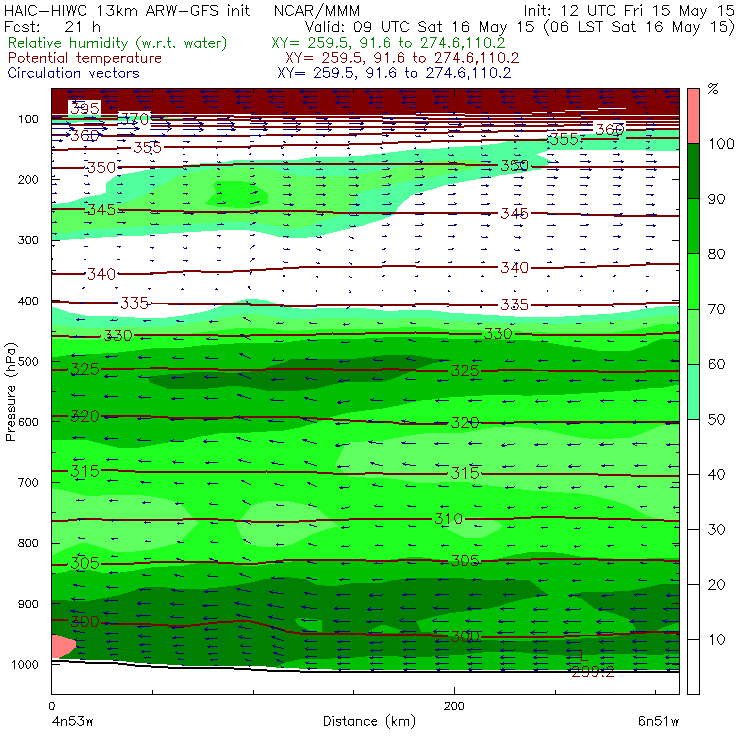Click the '700' pressure axis tick label
This screenshot has height=740, width=740.
click(28, 482)
